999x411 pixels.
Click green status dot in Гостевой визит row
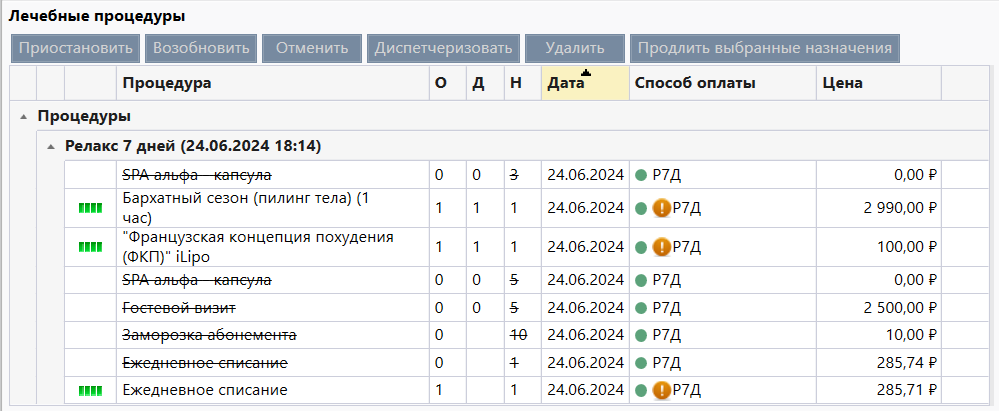click(x=640, y=307)
